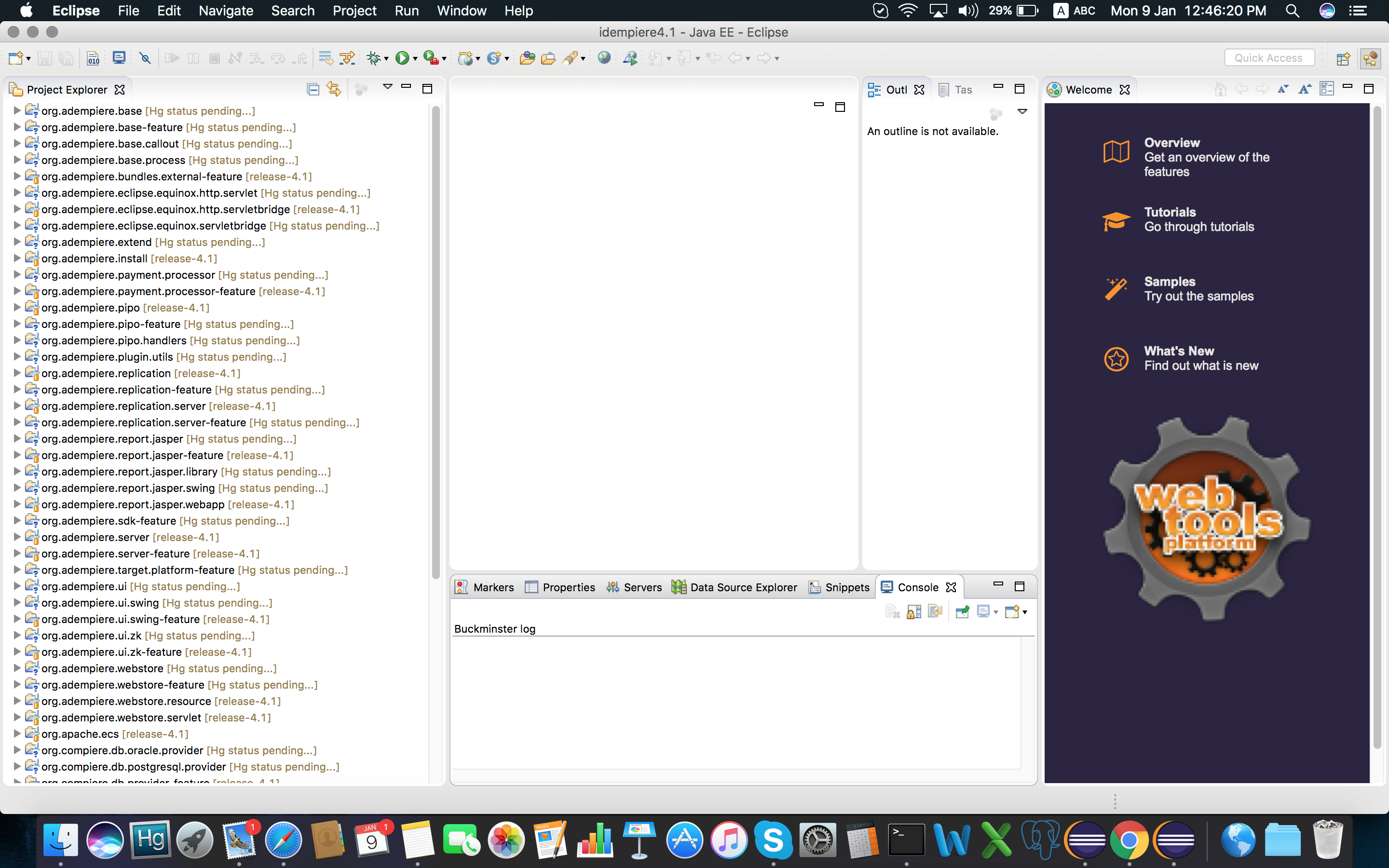1389x868 pixels.
Task: Open Spotlight search in menu bar
Action: pos(1292,10)
